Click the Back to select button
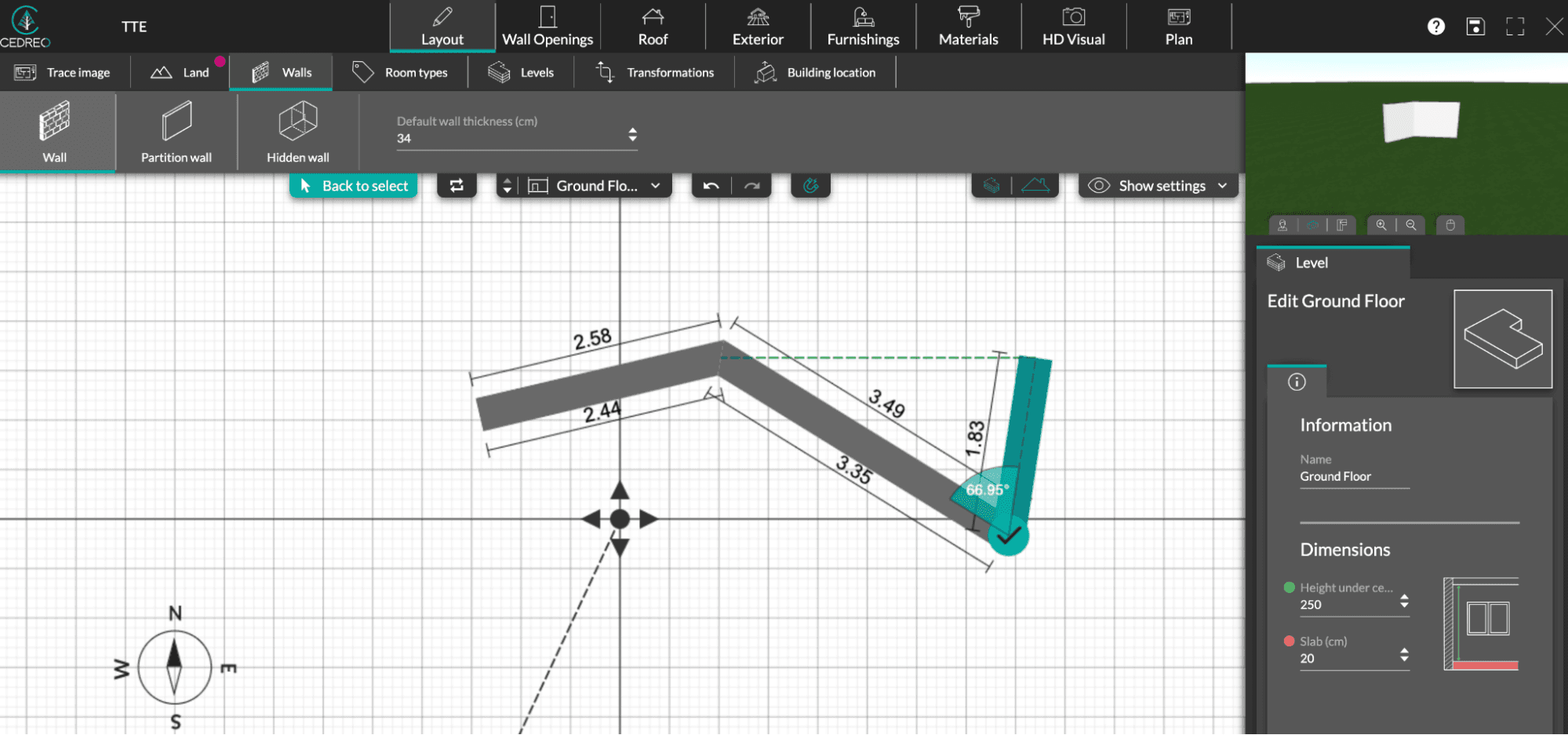 point(354,185)
